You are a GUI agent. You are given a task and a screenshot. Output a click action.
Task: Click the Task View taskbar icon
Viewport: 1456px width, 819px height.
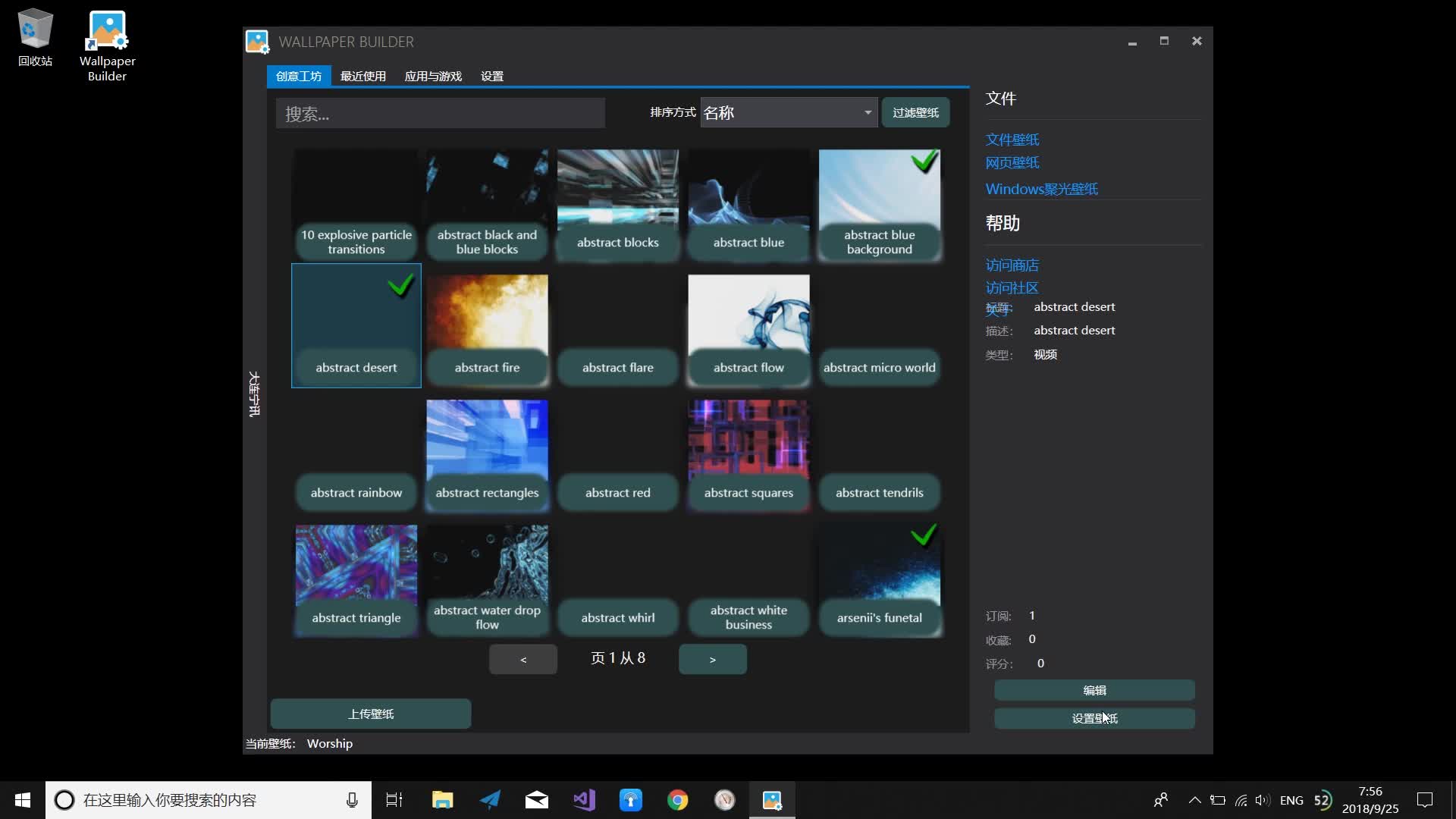(x=394, y=800)
